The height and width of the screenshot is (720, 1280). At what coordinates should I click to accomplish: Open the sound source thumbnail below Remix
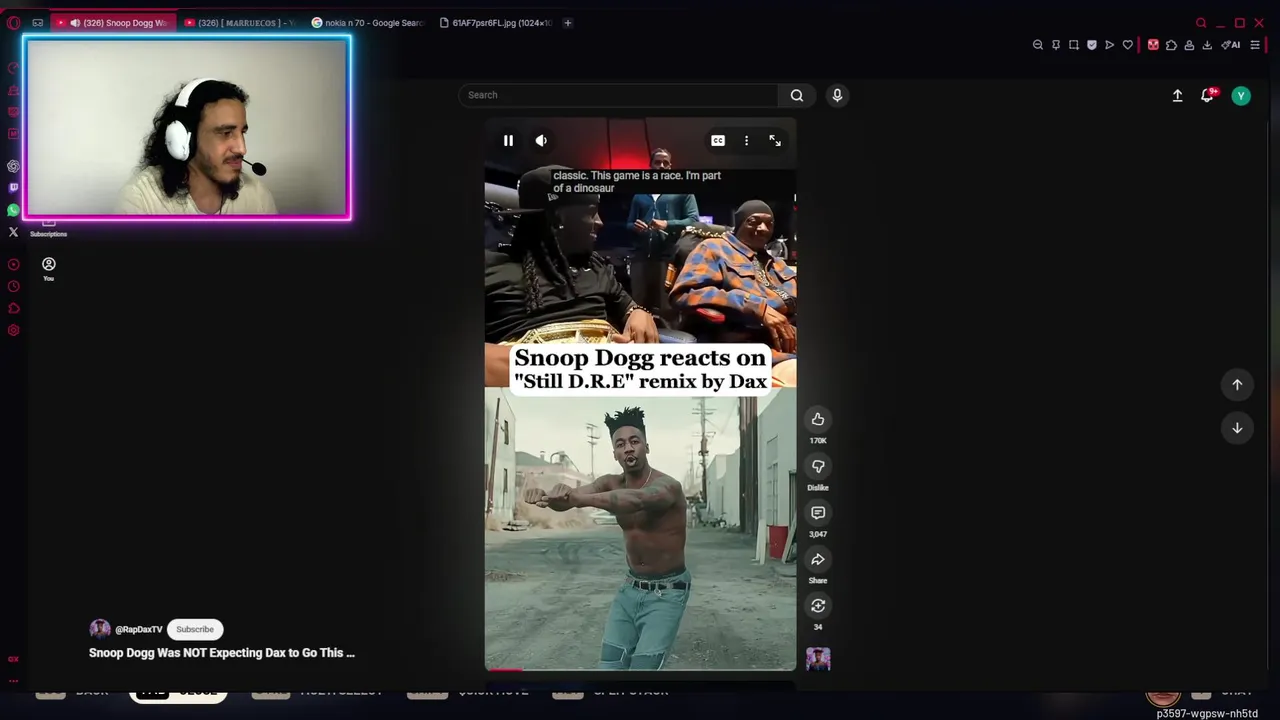click(818, 659)
